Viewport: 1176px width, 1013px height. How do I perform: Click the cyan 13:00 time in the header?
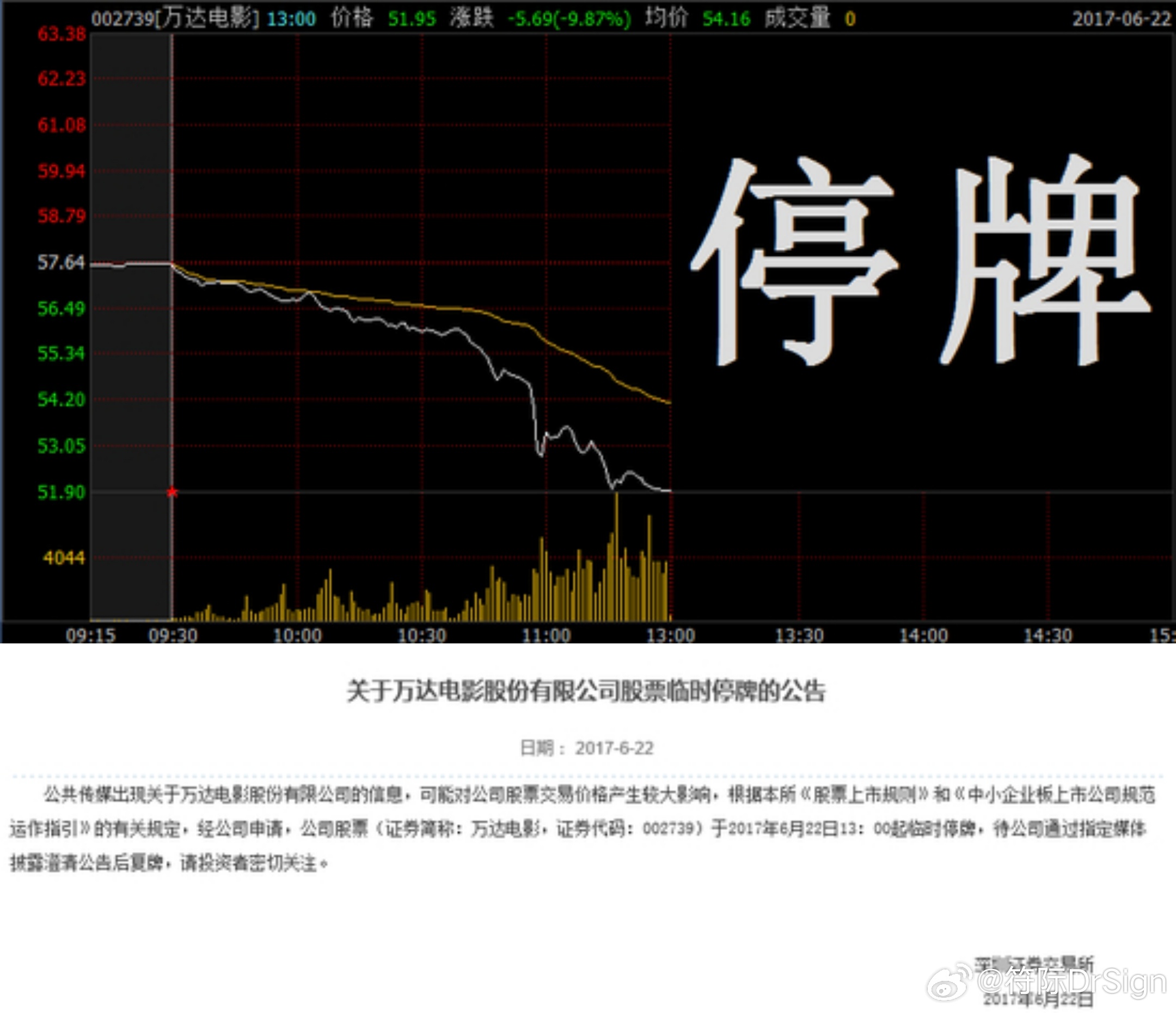[291, 19]
